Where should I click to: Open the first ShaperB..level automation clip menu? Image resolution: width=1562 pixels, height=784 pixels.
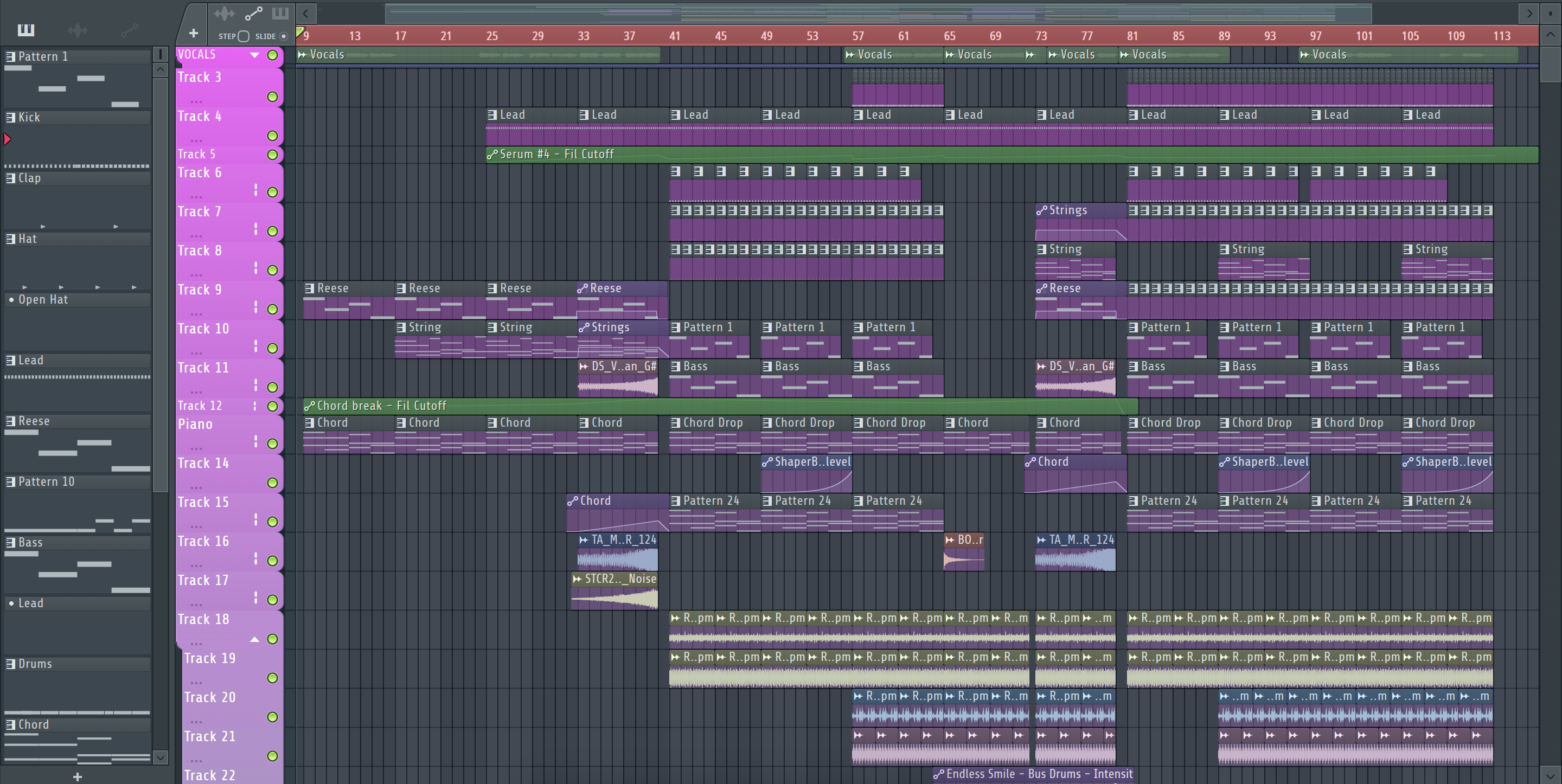pos(767,462)
